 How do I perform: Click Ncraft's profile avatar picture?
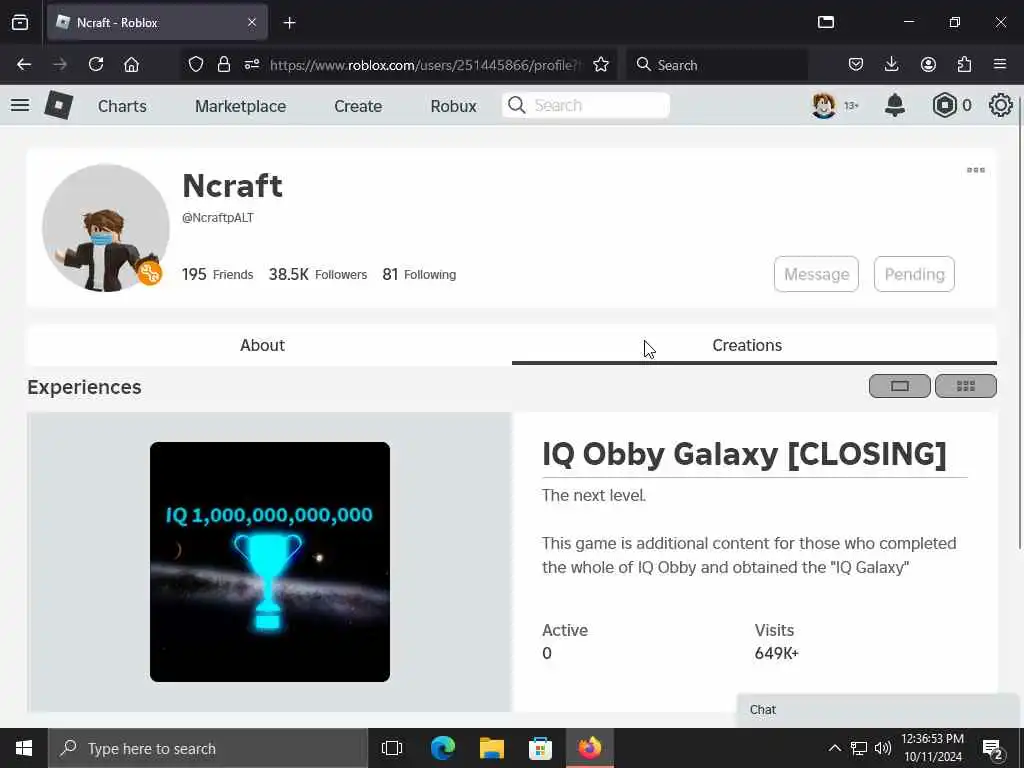106,228
